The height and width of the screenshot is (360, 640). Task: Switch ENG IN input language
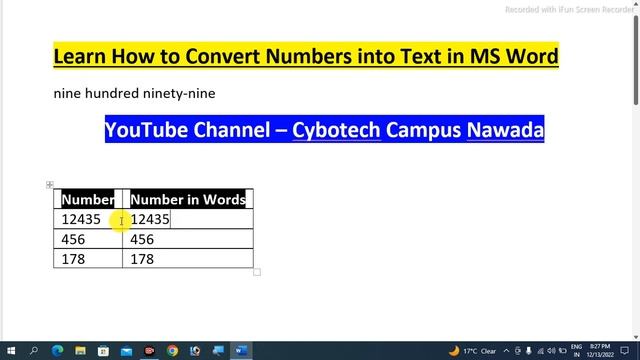click(x=576, y=351)
